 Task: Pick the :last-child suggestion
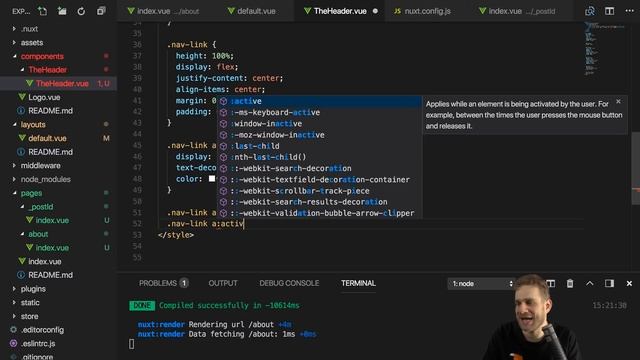pos(319,146)
